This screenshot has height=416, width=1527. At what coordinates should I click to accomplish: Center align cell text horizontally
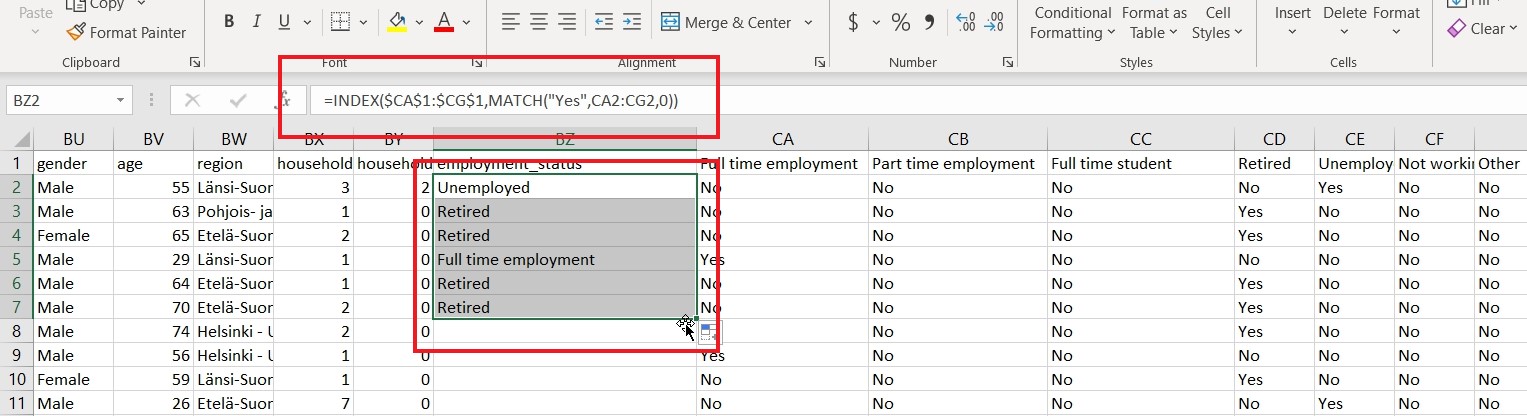tap(539, 22)
